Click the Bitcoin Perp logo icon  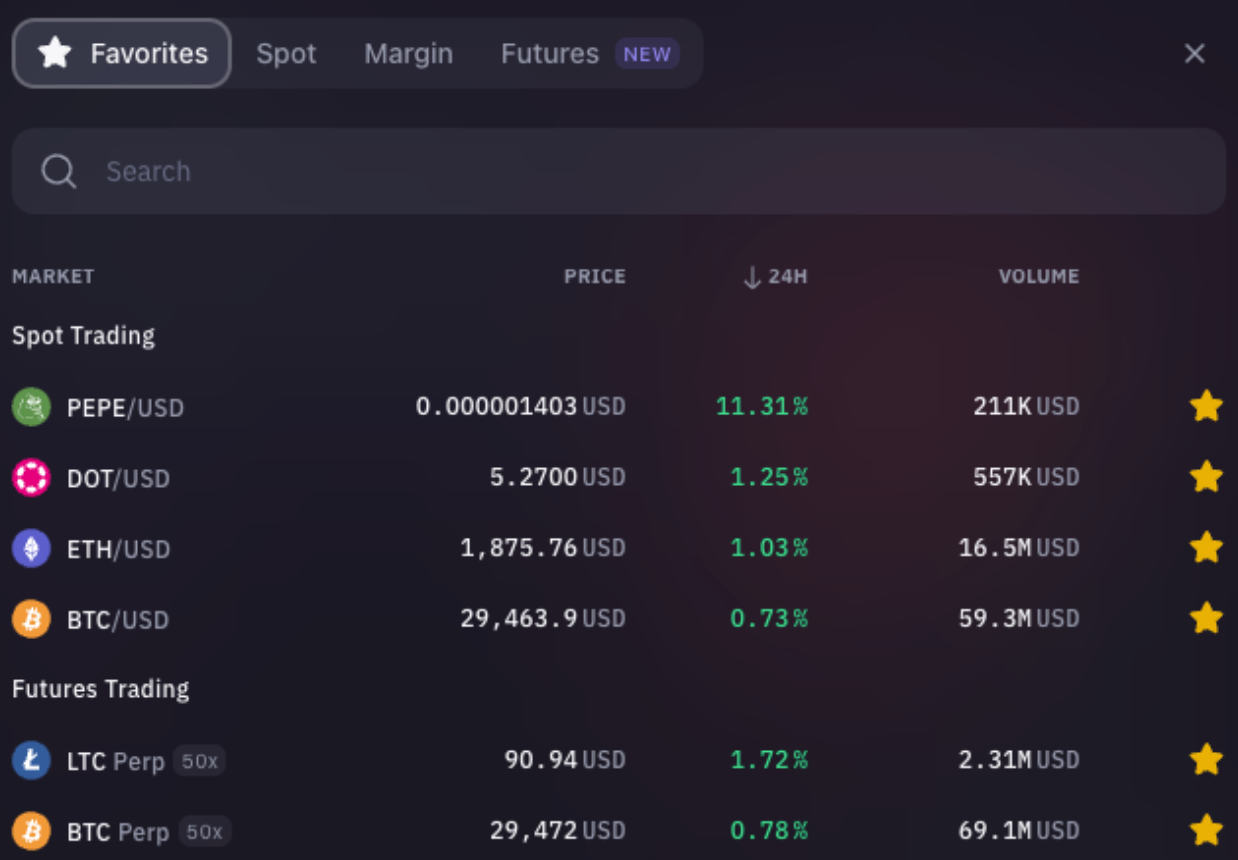pos(30,831)
